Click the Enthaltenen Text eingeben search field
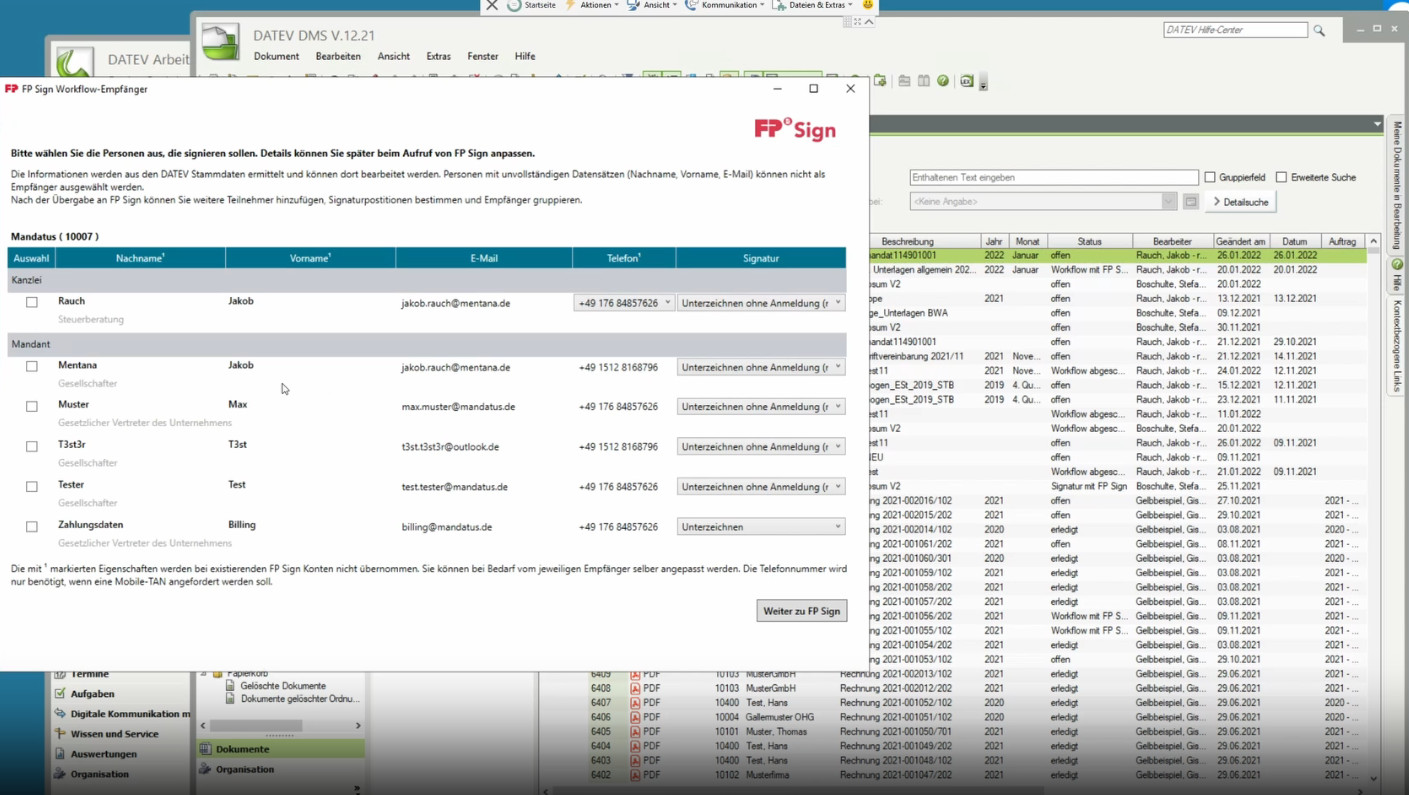The image size is (1409, 795). (x=1054, y=177)
